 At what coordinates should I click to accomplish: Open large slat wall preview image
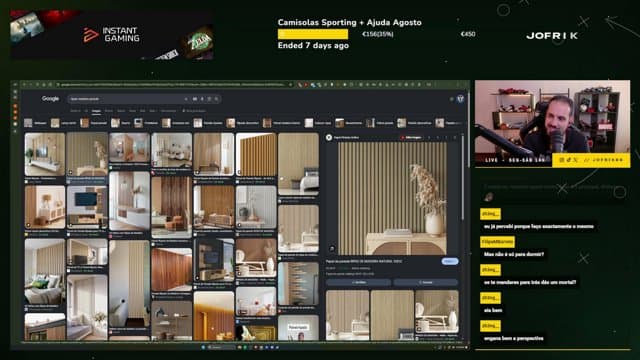click(392, 198)
